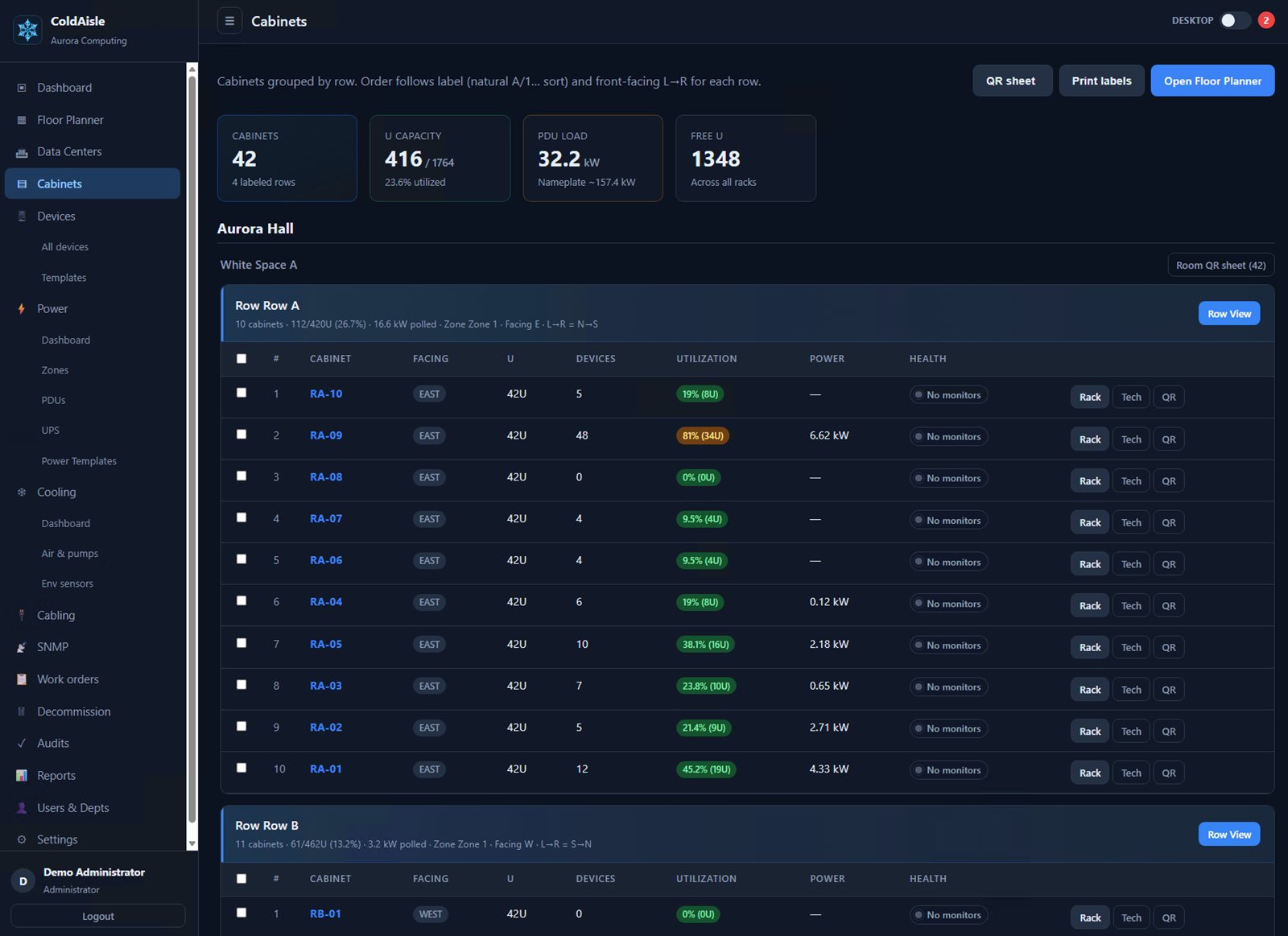Click the hamburger menu icon beside Cabinets

[229, 21]
